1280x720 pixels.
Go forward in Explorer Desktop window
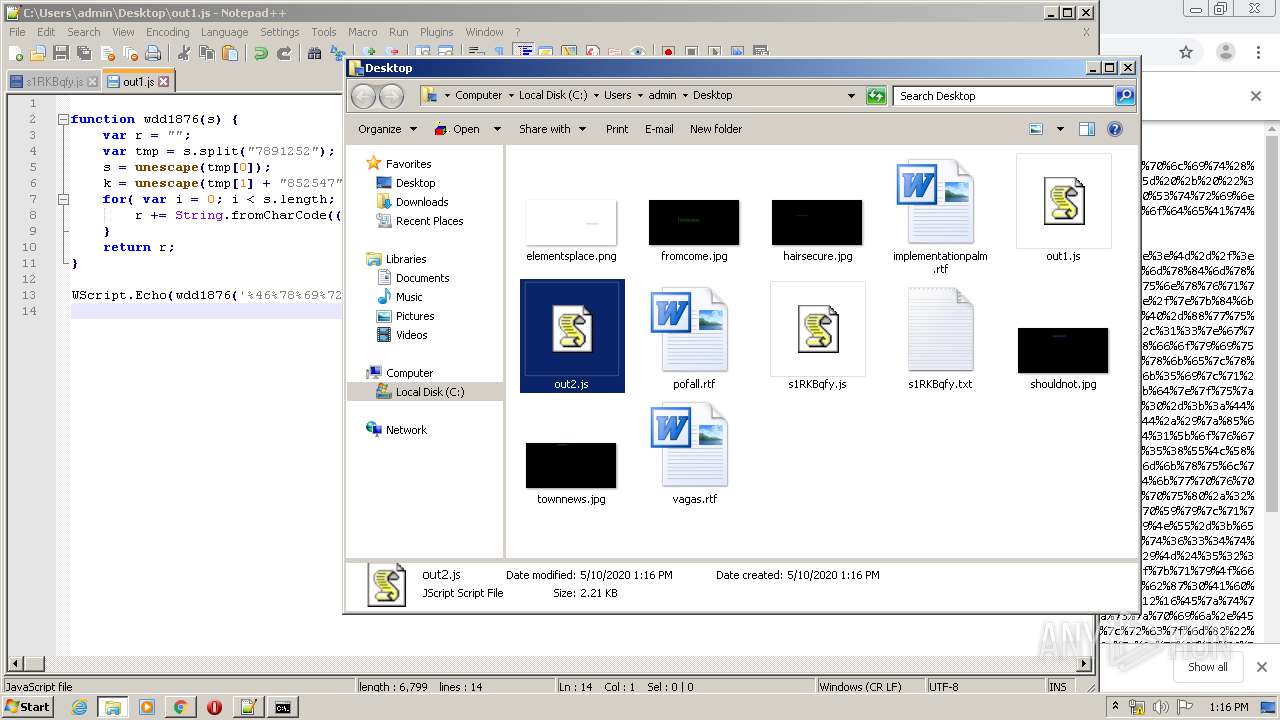point(392,96)
